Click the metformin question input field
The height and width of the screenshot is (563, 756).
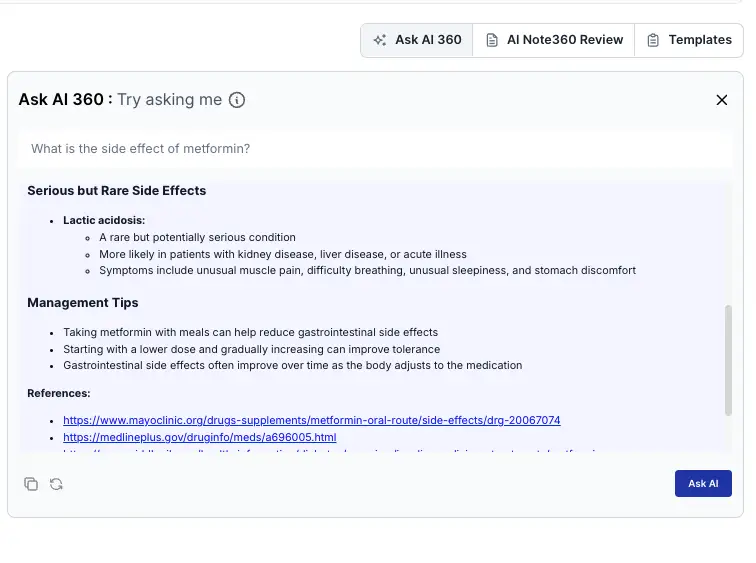pos(375,149)
